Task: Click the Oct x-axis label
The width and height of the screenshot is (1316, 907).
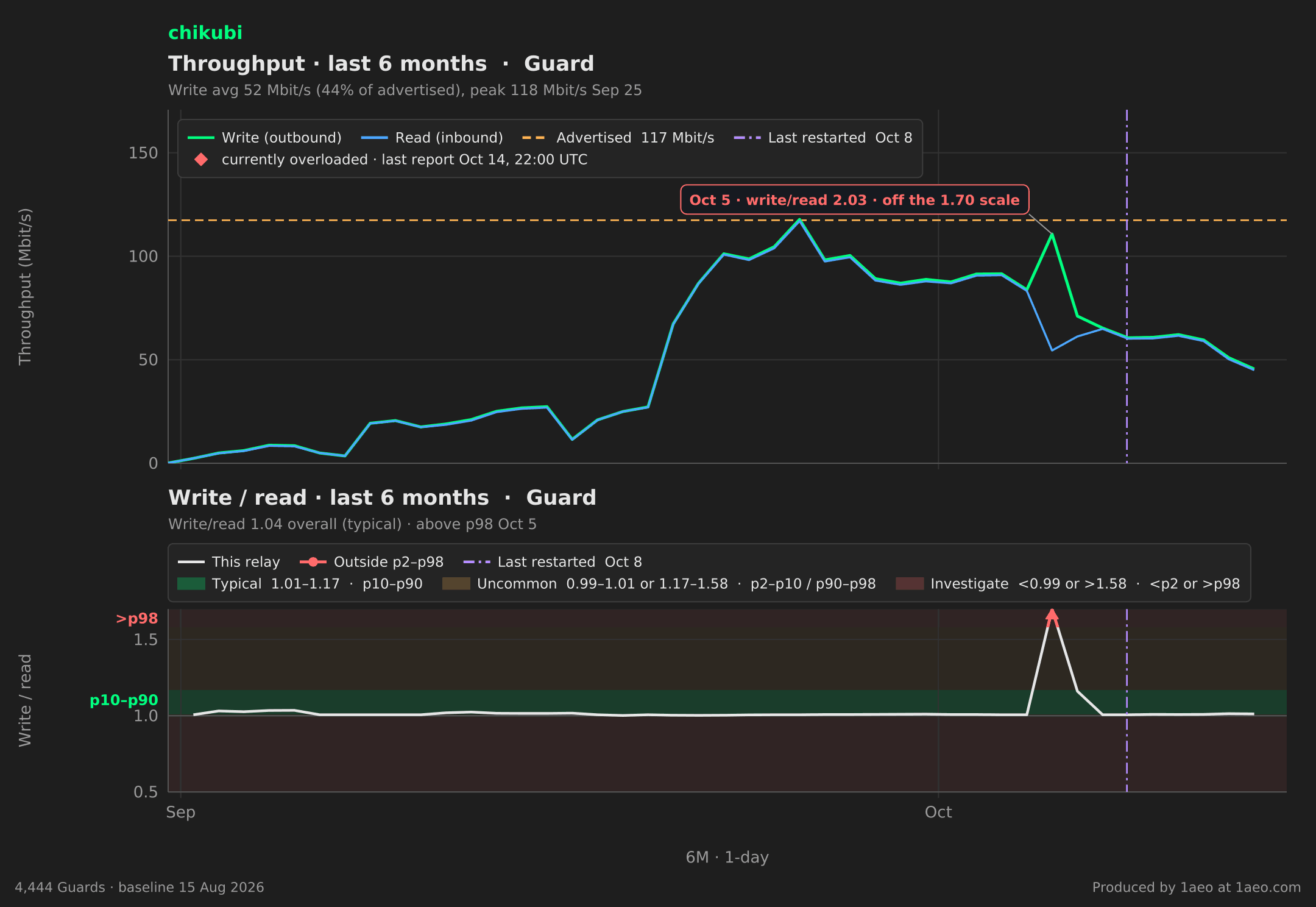Action: tap(938, 813)
